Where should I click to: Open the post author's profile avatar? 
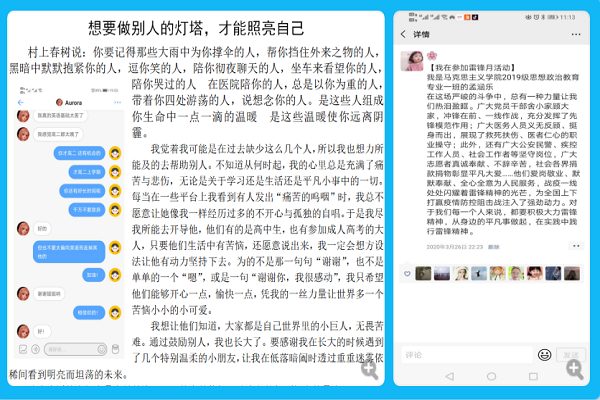click(x=411, y=62)
